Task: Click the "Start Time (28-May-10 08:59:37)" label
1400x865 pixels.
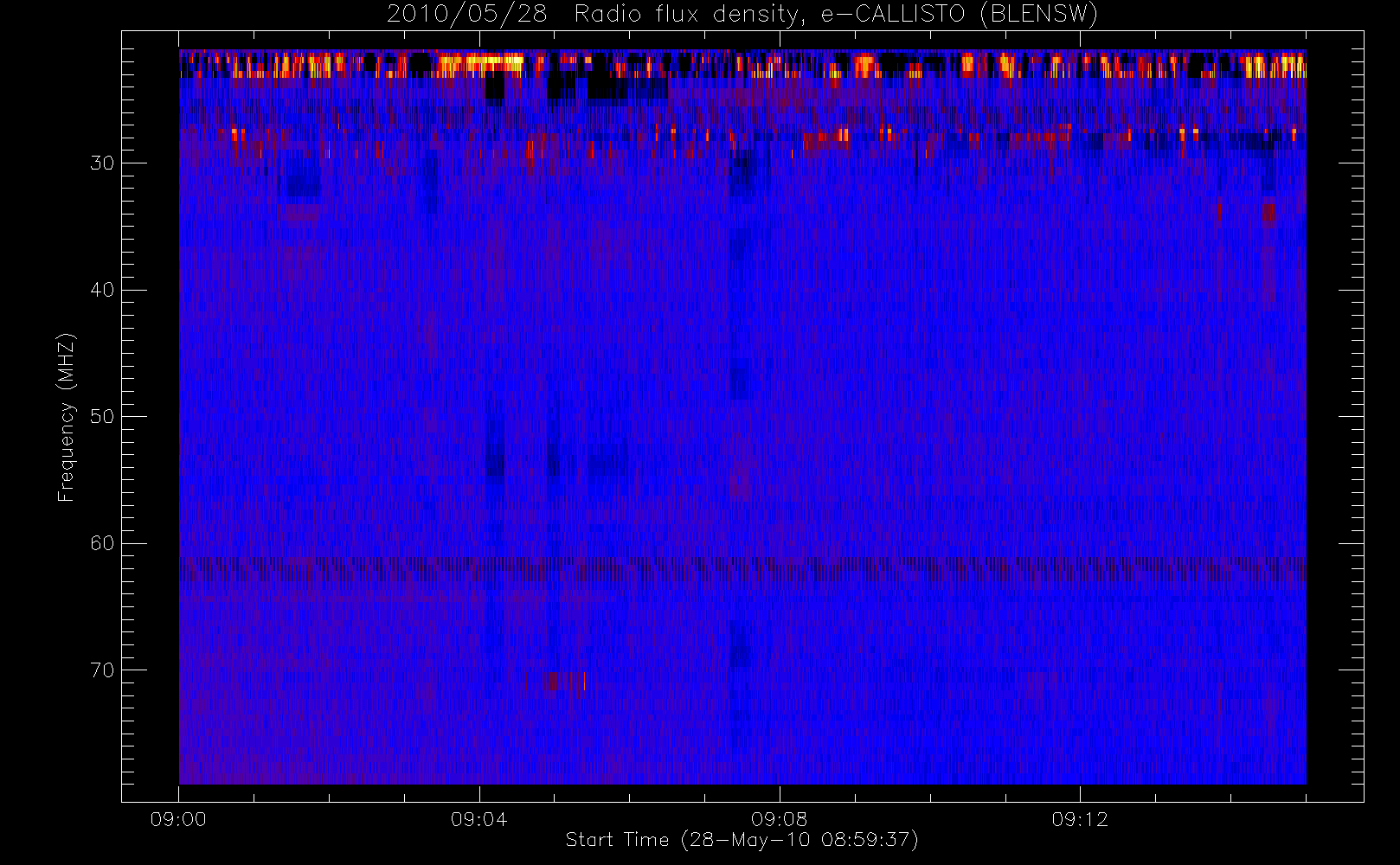Action: tap(742, 840)
